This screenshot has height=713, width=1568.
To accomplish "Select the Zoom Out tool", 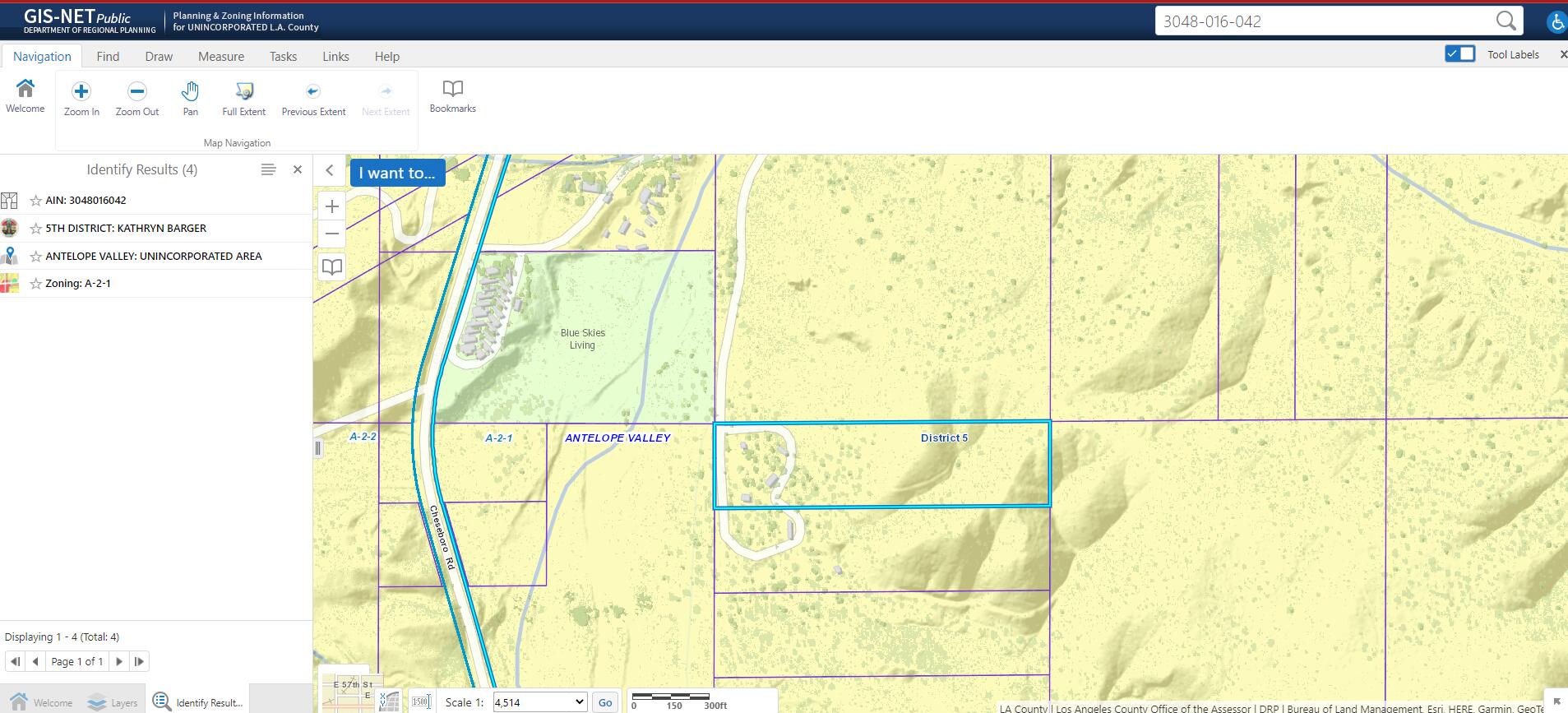I will 137,100.
